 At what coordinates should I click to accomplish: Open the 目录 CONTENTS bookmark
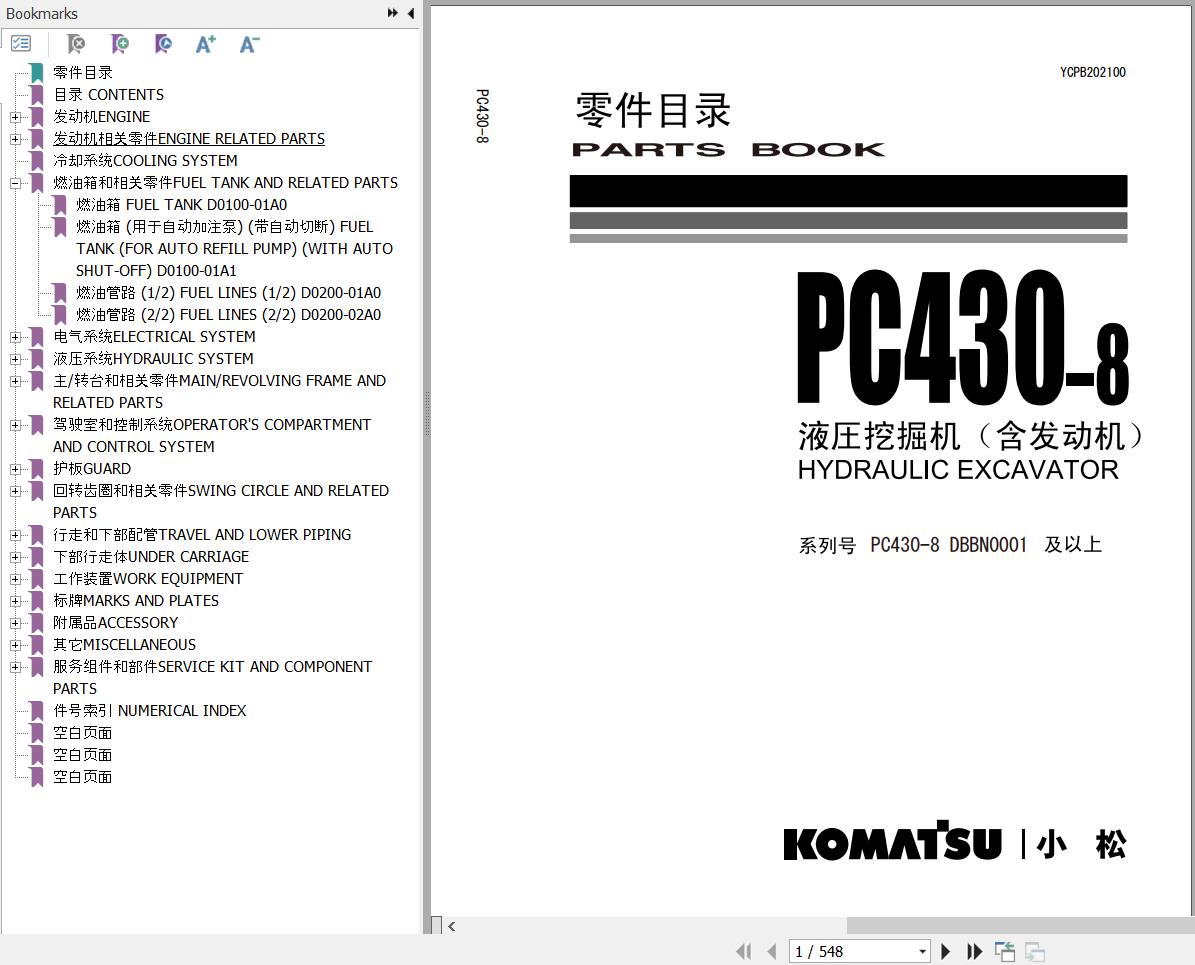point(108,95)
